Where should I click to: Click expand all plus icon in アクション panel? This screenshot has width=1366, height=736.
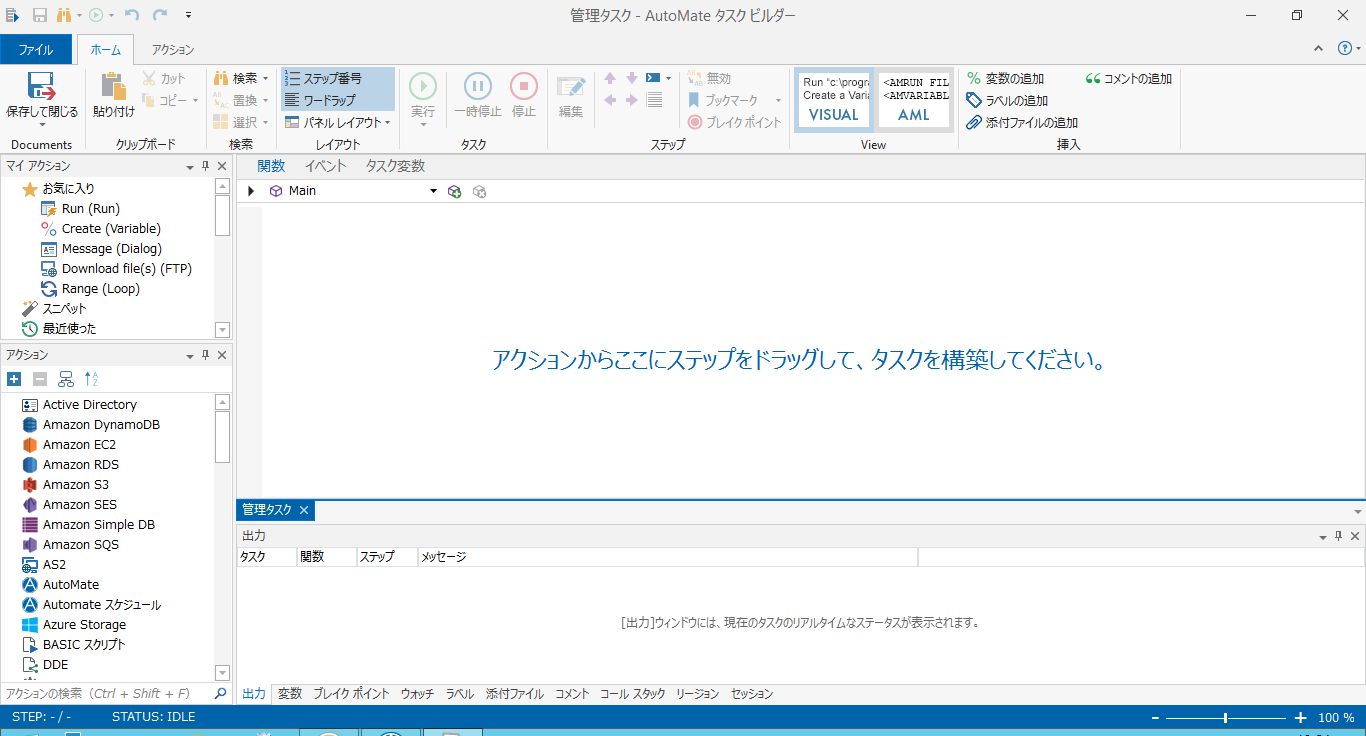(x=14, y=379)
